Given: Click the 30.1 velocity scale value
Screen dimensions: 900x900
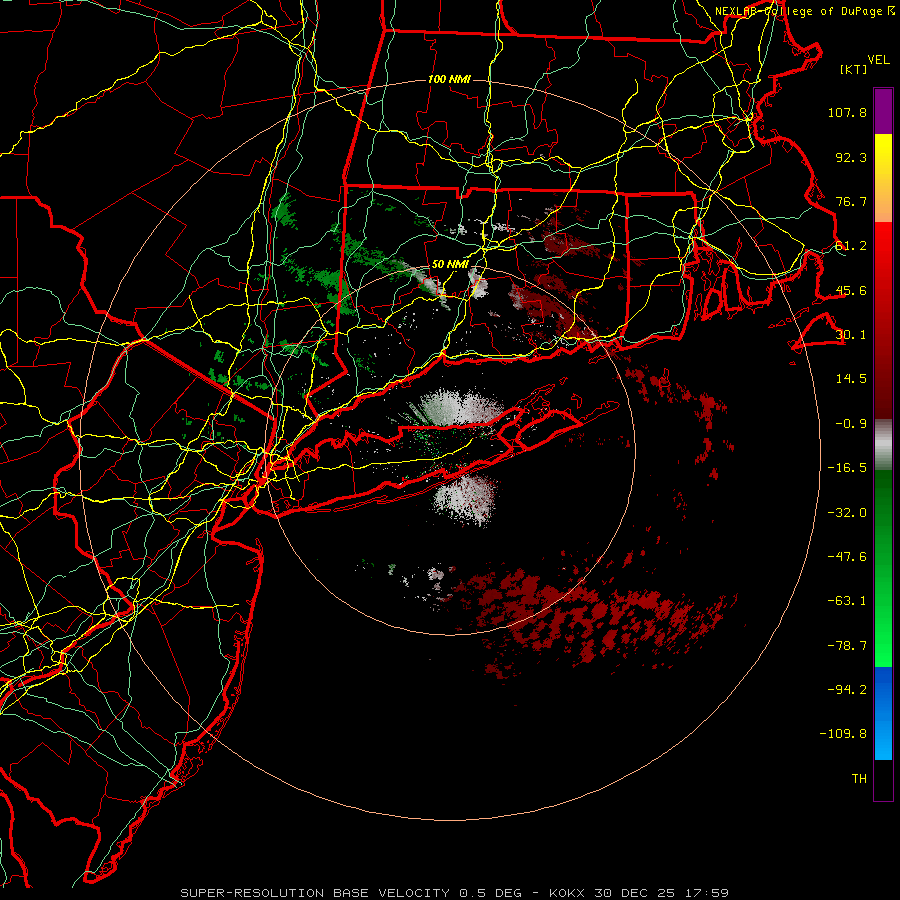Looking at the screenshot, I should tap(851, 335).
